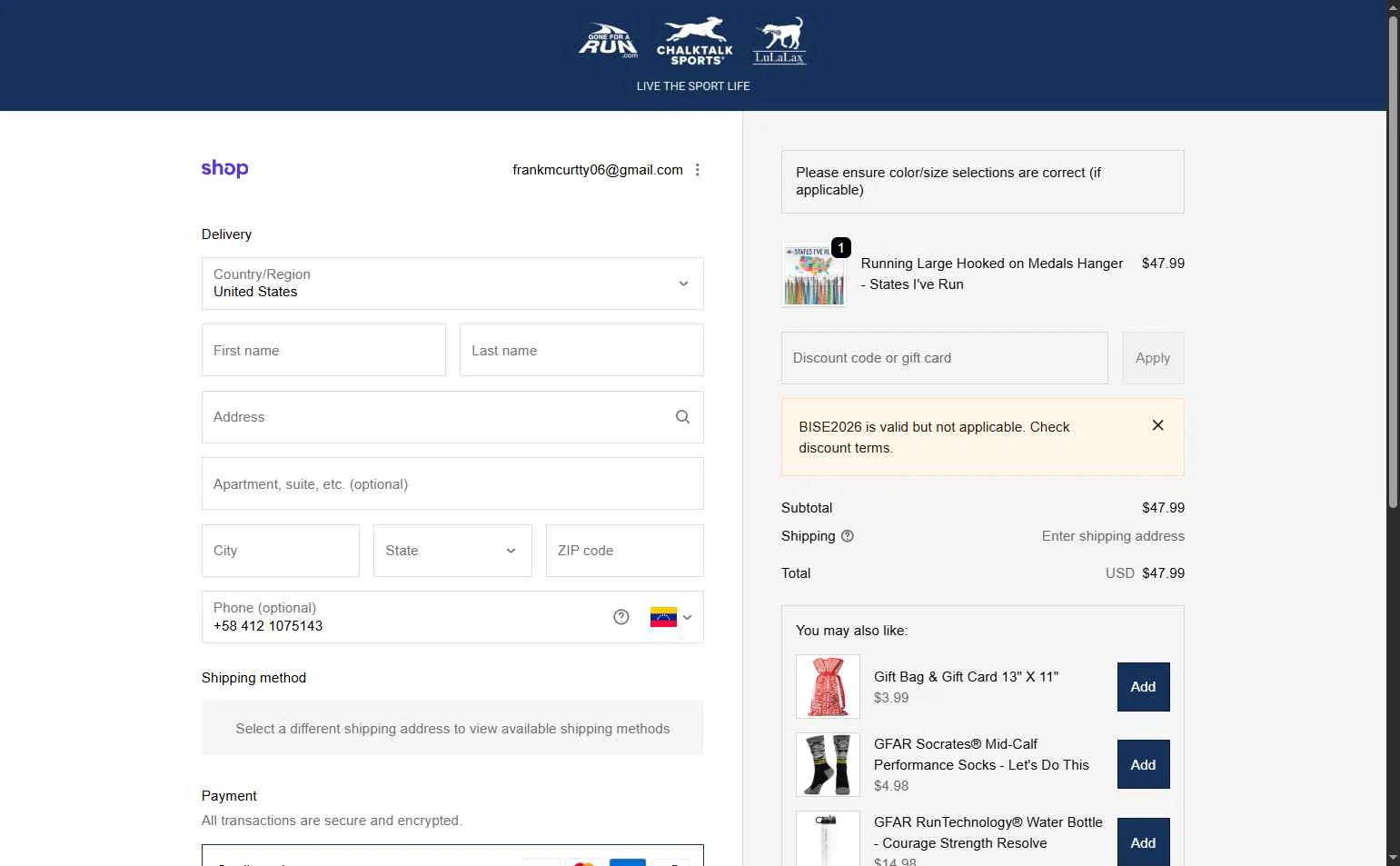Click the Gone For a Run logo
This screenshot has width=1400, height=866.
click(608, 40)
